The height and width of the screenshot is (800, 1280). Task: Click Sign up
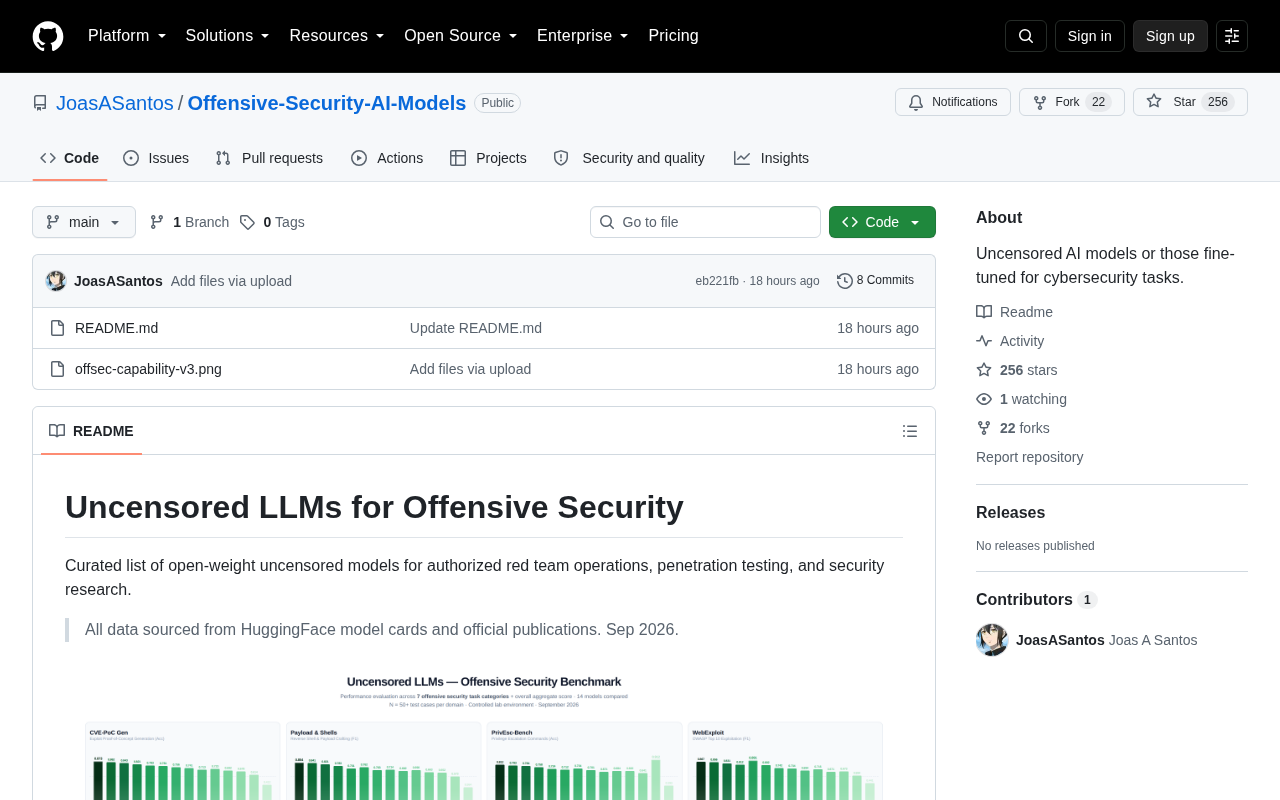1170,36
